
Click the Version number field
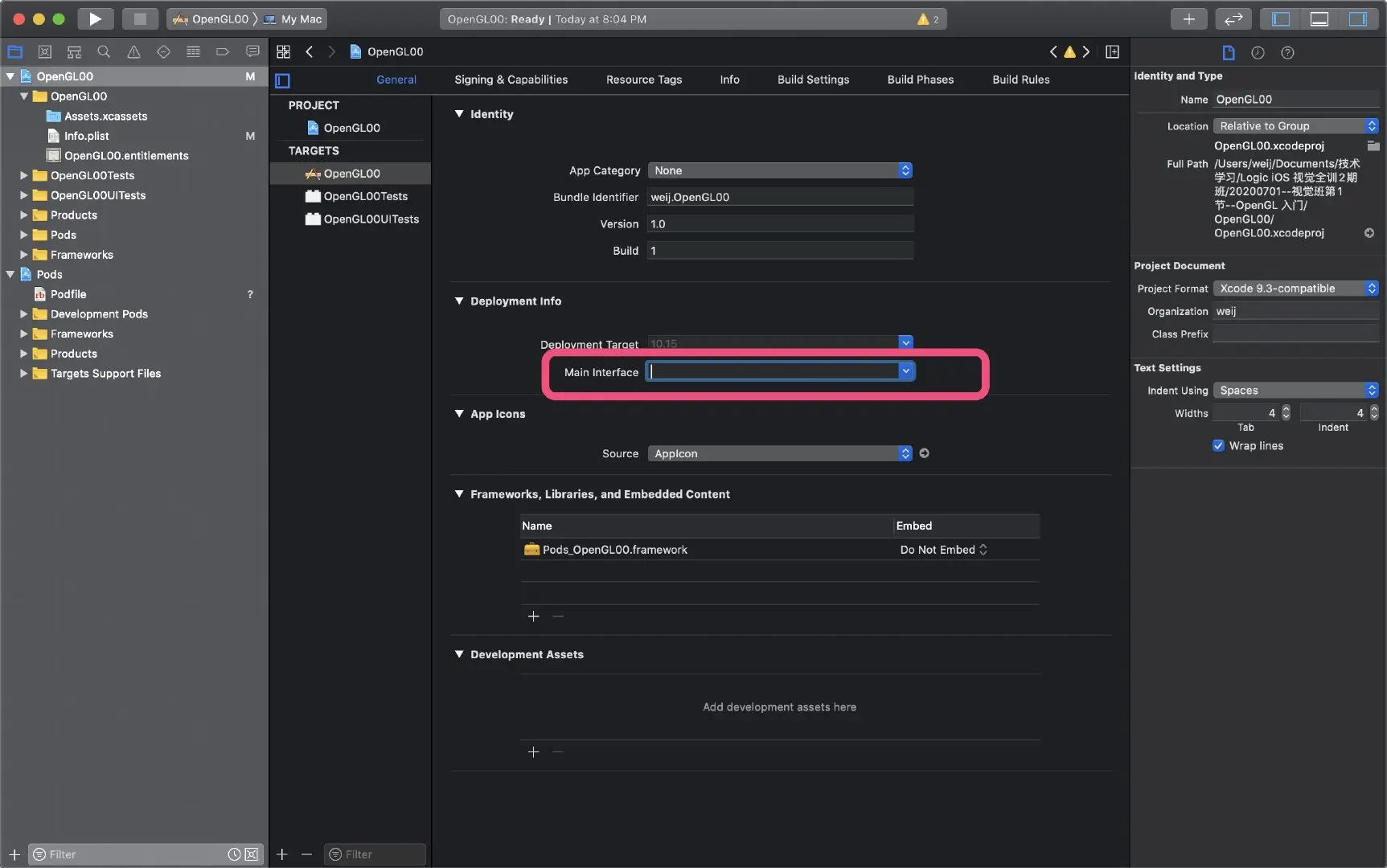coord(780,224)
